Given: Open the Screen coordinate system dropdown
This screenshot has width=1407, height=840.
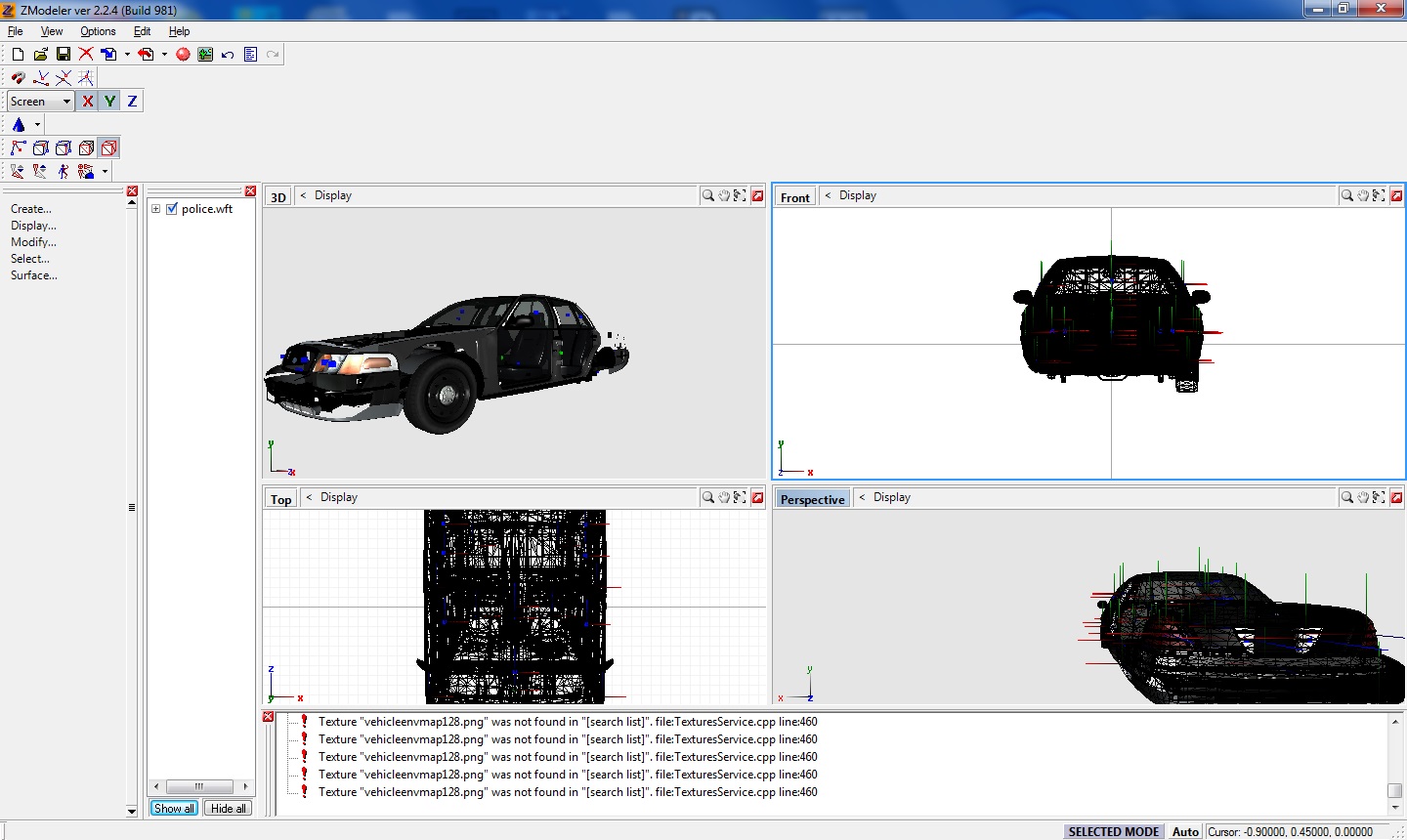Looking at the screenshot, I should [x=66, y=102].
